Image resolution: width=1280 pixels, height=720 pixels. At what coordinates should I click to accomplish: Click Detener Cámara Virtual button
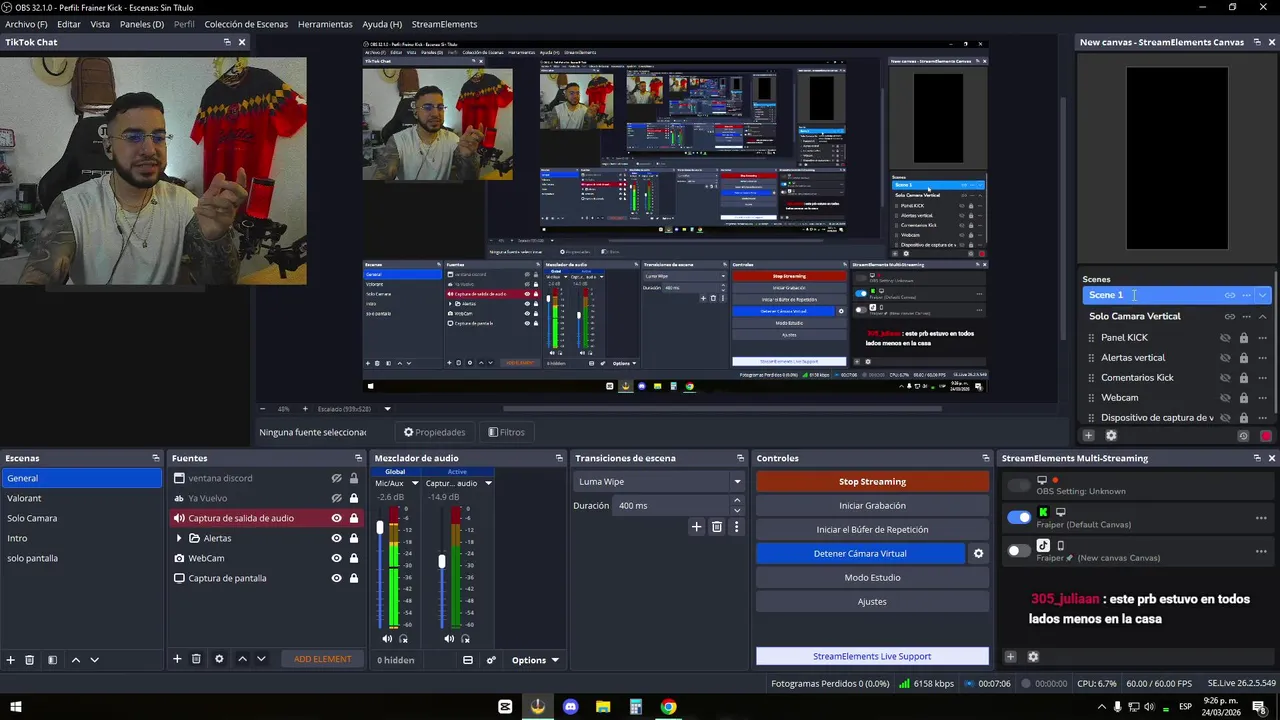(x=860, y=553)
